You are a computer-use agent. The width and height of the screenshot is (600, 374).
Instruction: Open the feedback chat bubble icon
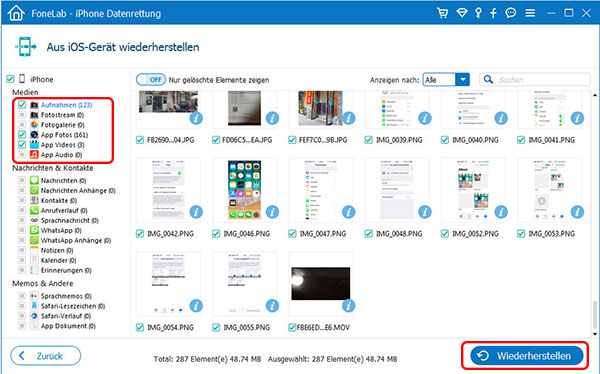[510, 13]
